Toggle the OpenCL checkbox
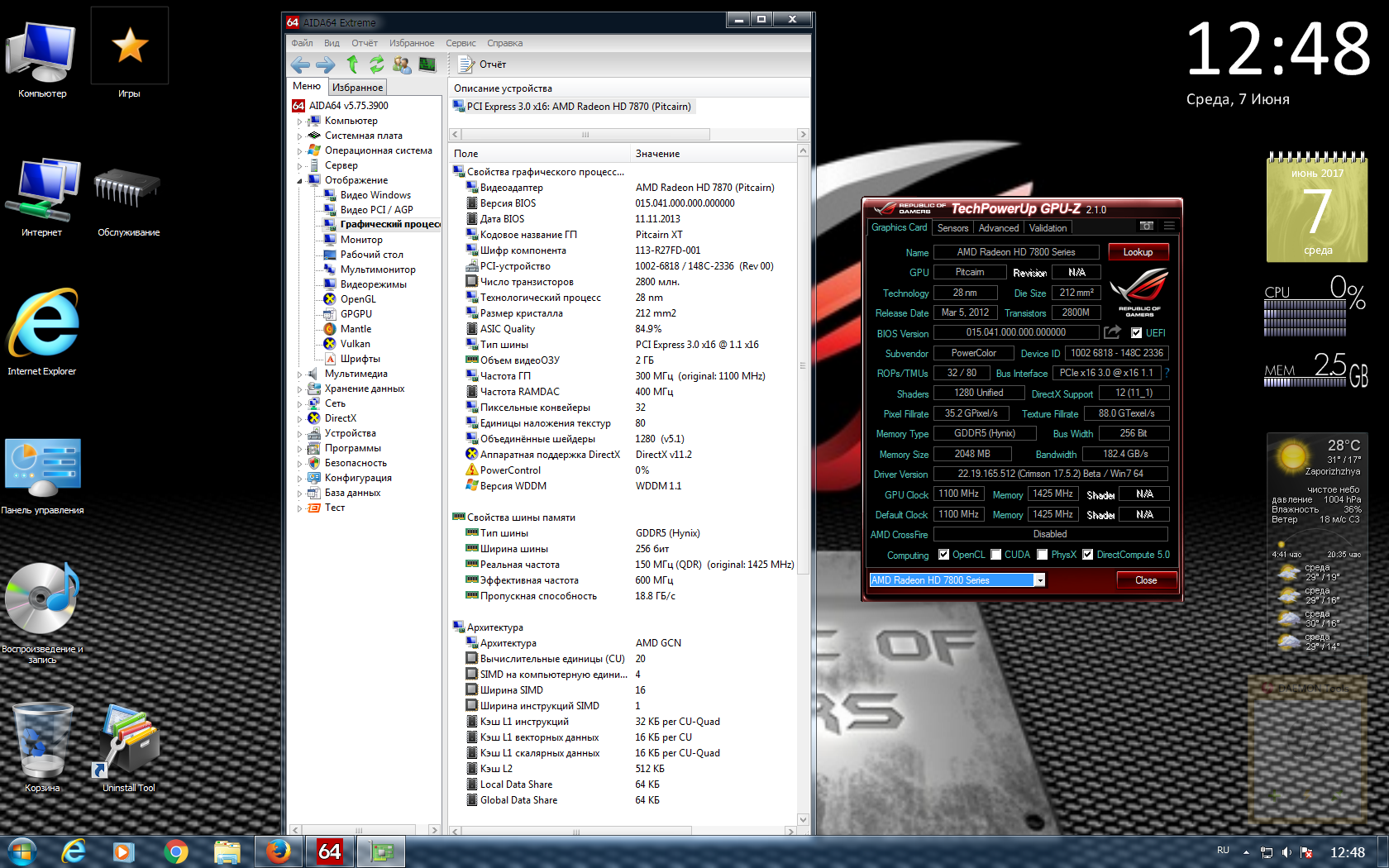 (x=943, y=555)
